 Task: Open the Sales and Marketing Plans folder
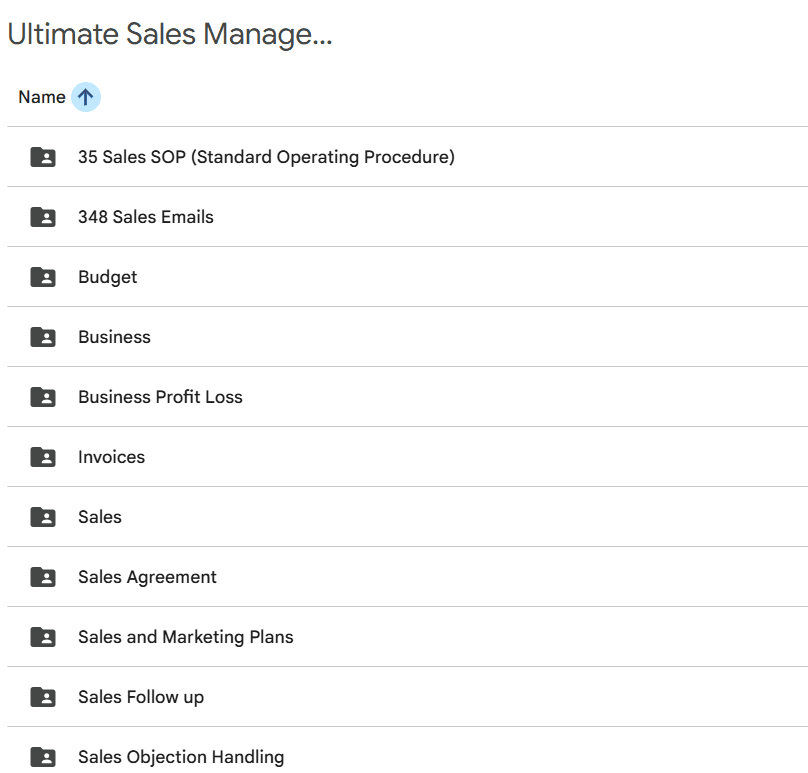[186, 637]
